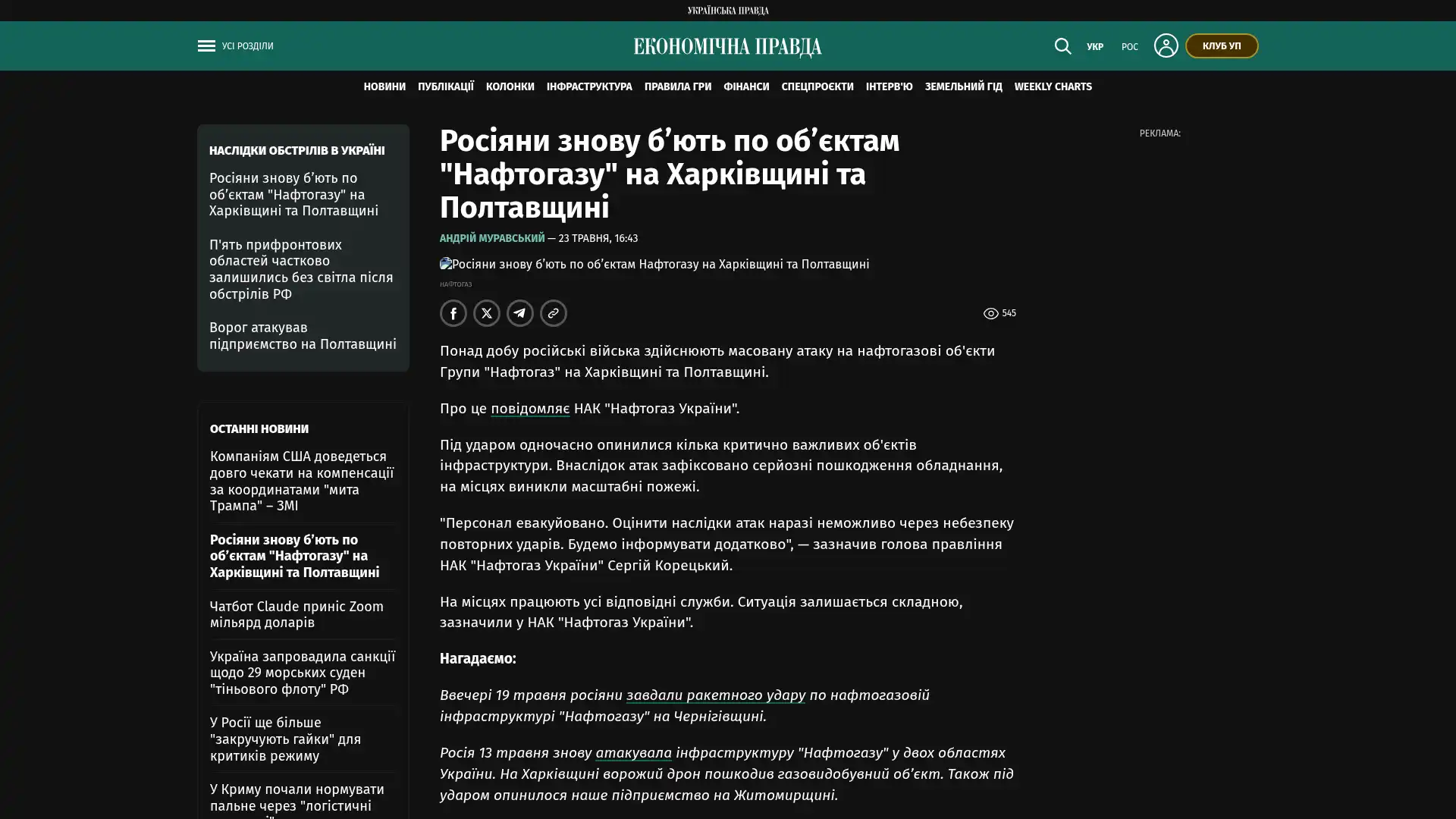Open the Фінанси menu section
This screenshot has width=1456, height=819.
(x=746, y=87)
